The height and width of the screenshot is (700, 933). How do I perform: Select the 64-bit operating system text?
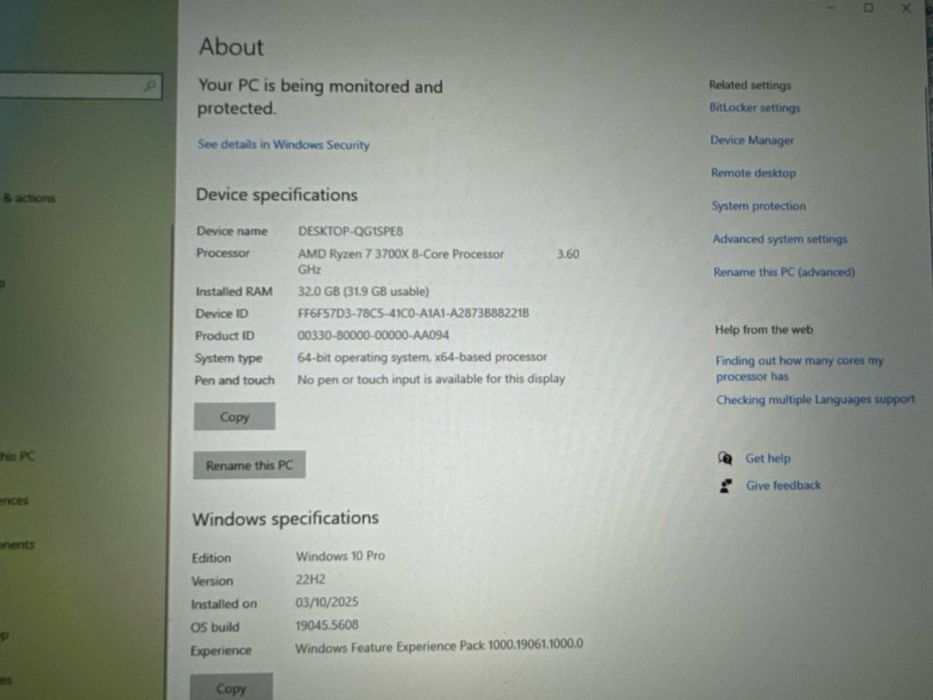[422, 357]
